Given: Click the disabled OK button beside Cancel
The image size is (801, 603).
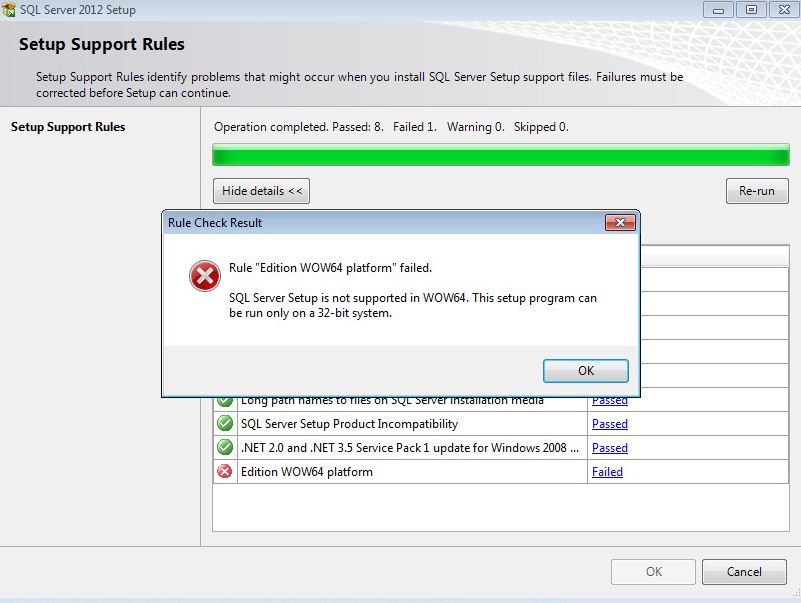Looking at the screenshot, I should (x=653, y=571).
